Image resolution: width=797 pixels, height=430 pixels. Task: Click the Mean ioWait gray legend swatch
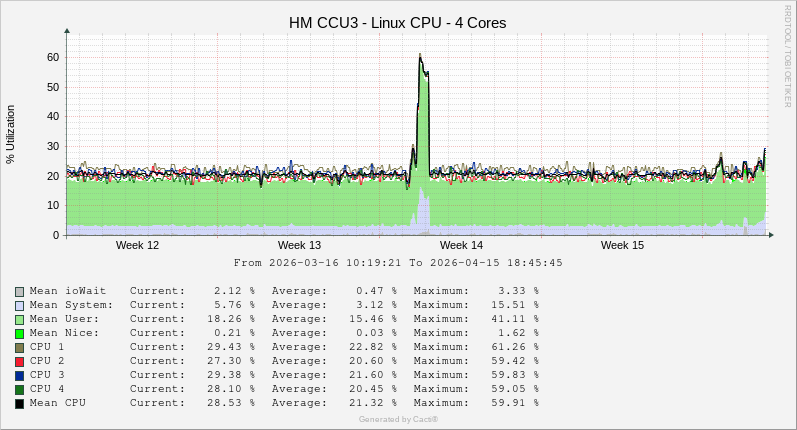pos(20,291)
